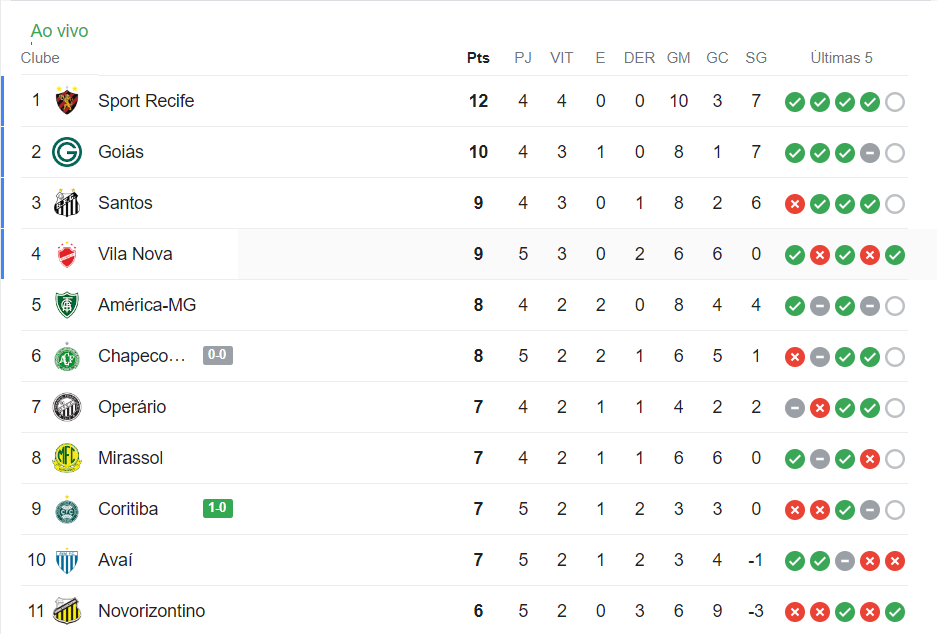Click the Coritiba crest icon
Viewport: 937px width, 634px height.
click(x=67, y=509)
